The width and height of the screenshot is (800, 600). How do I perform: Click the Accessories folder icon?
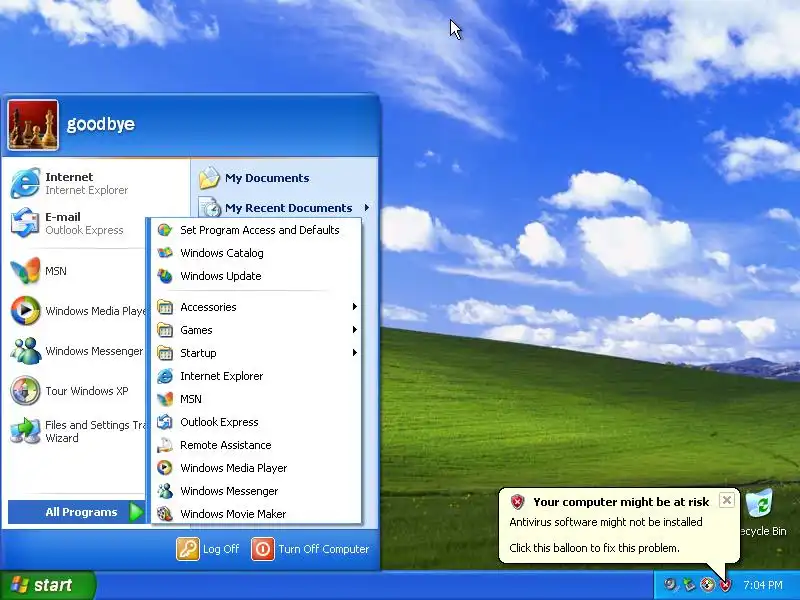click(x=165, y=307)
